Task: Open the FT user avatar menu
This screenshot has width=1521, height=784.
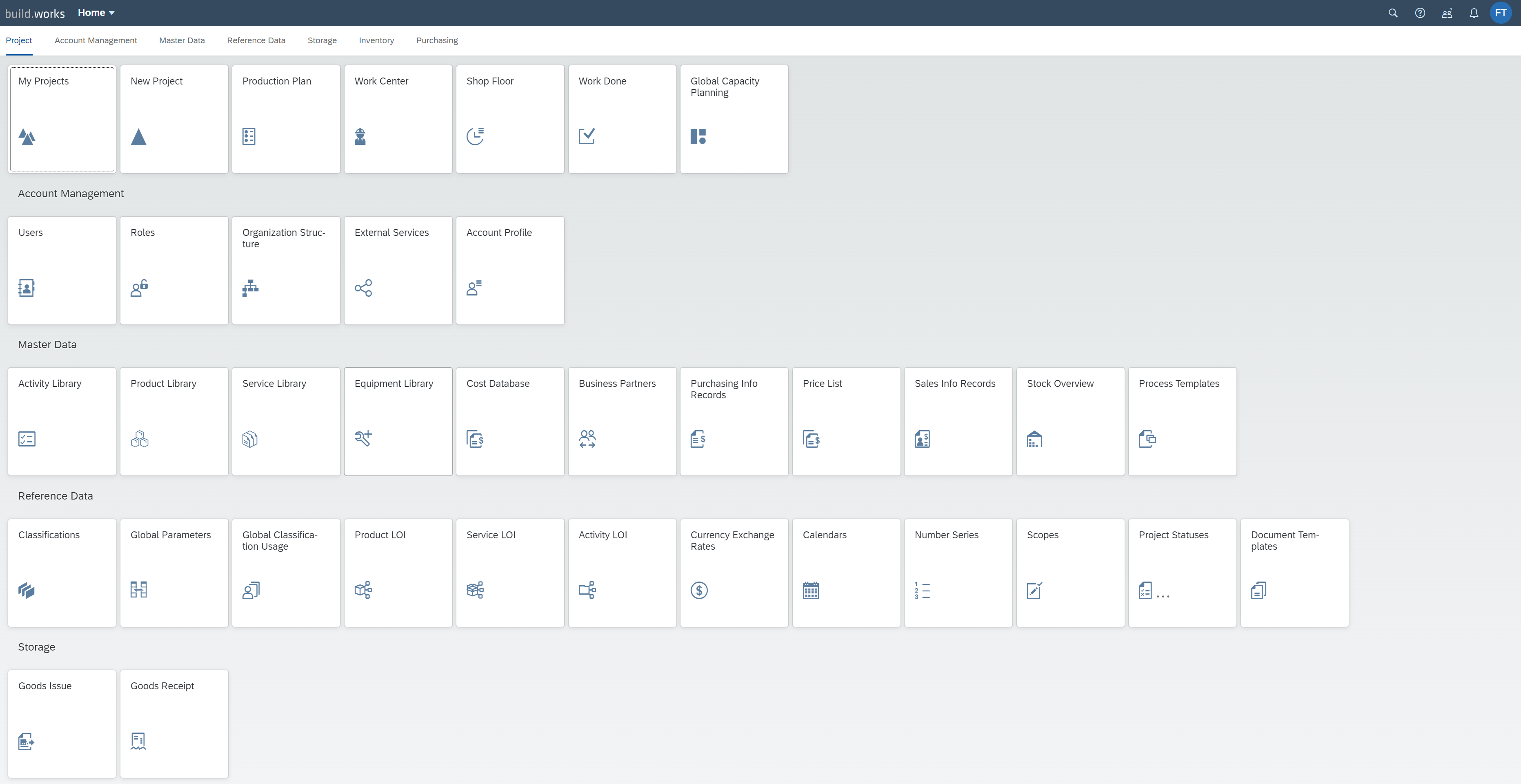Action: [1500, 13]
